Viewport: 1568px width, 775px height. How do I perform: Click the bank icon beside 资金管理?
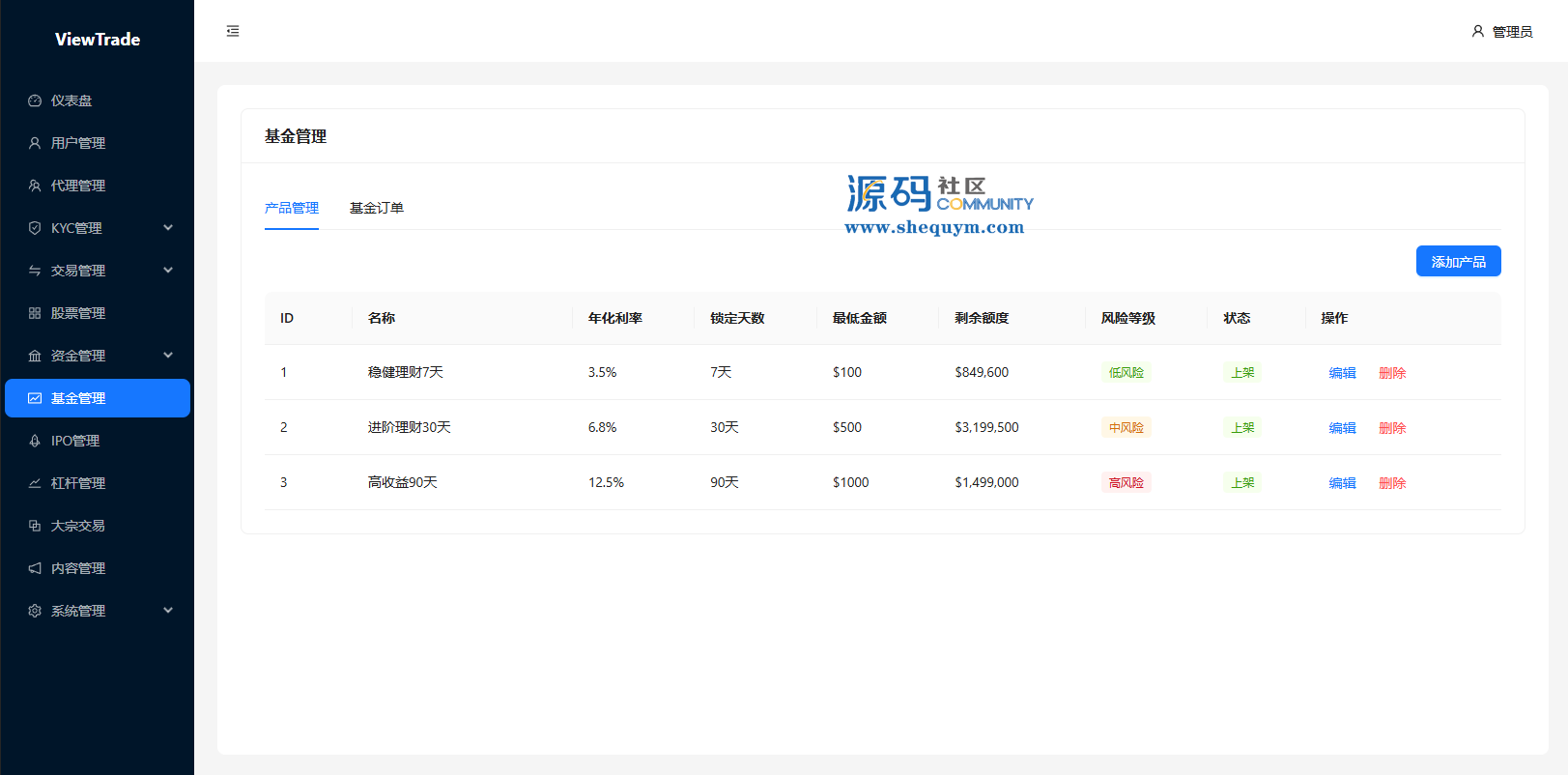point(35,356)
